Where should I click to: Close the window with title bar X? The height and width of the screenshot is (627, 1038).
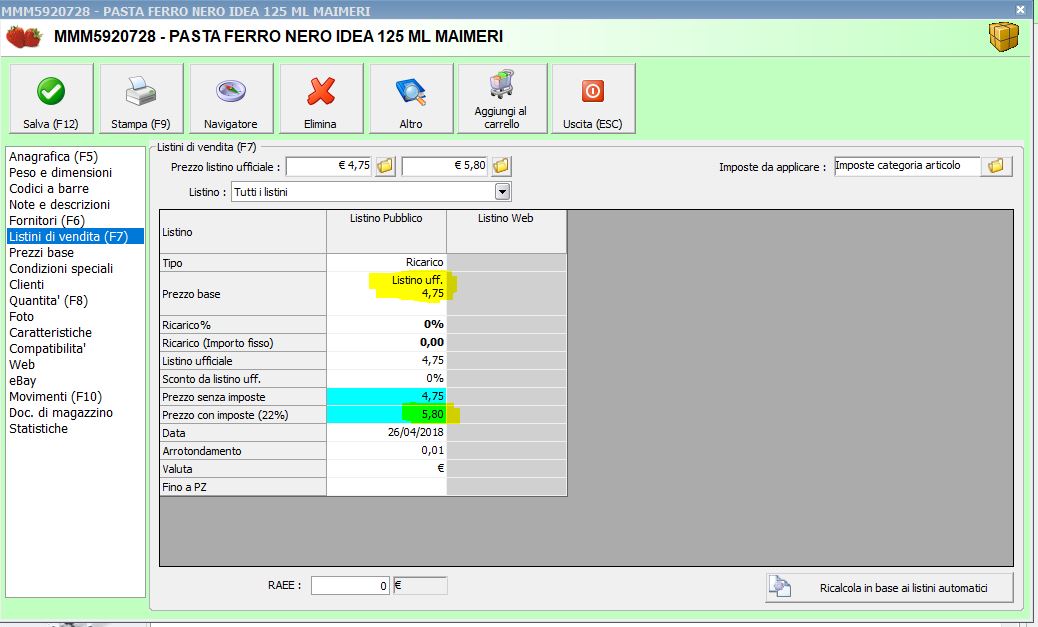(x=1020, y=9)
